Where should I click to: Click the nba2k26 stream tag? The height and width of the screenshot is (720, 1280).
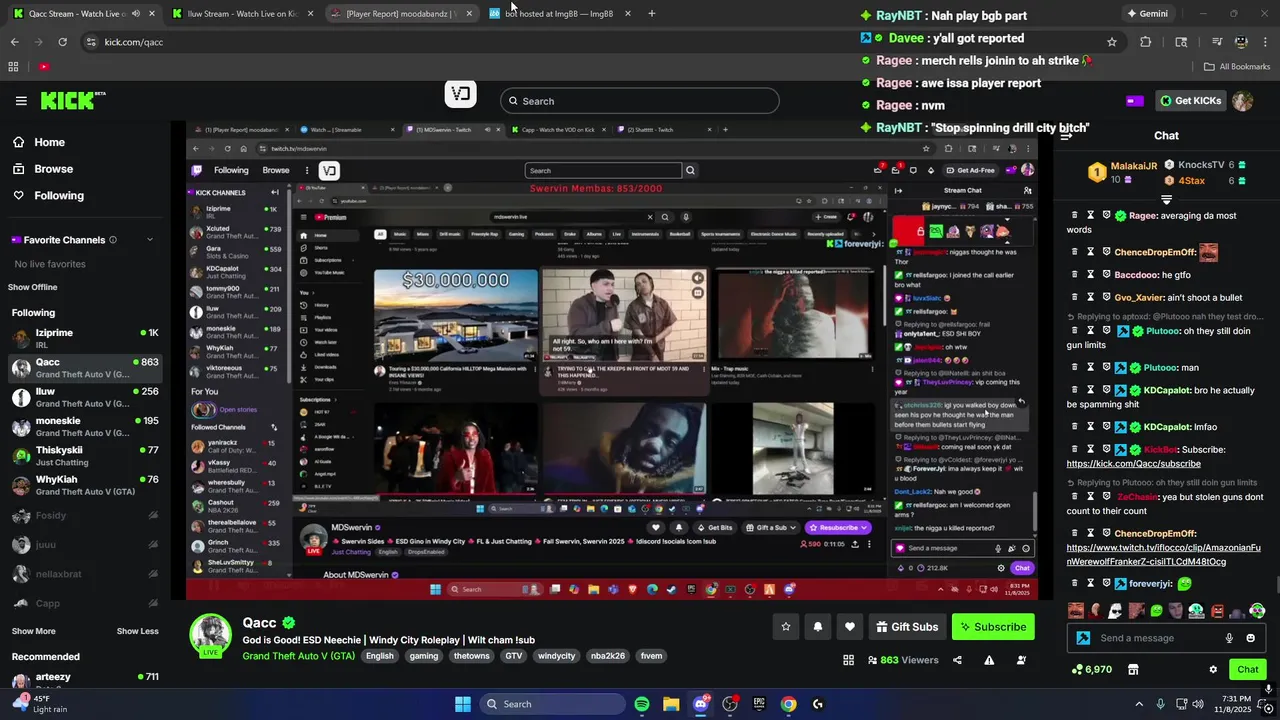pos(608,656)
